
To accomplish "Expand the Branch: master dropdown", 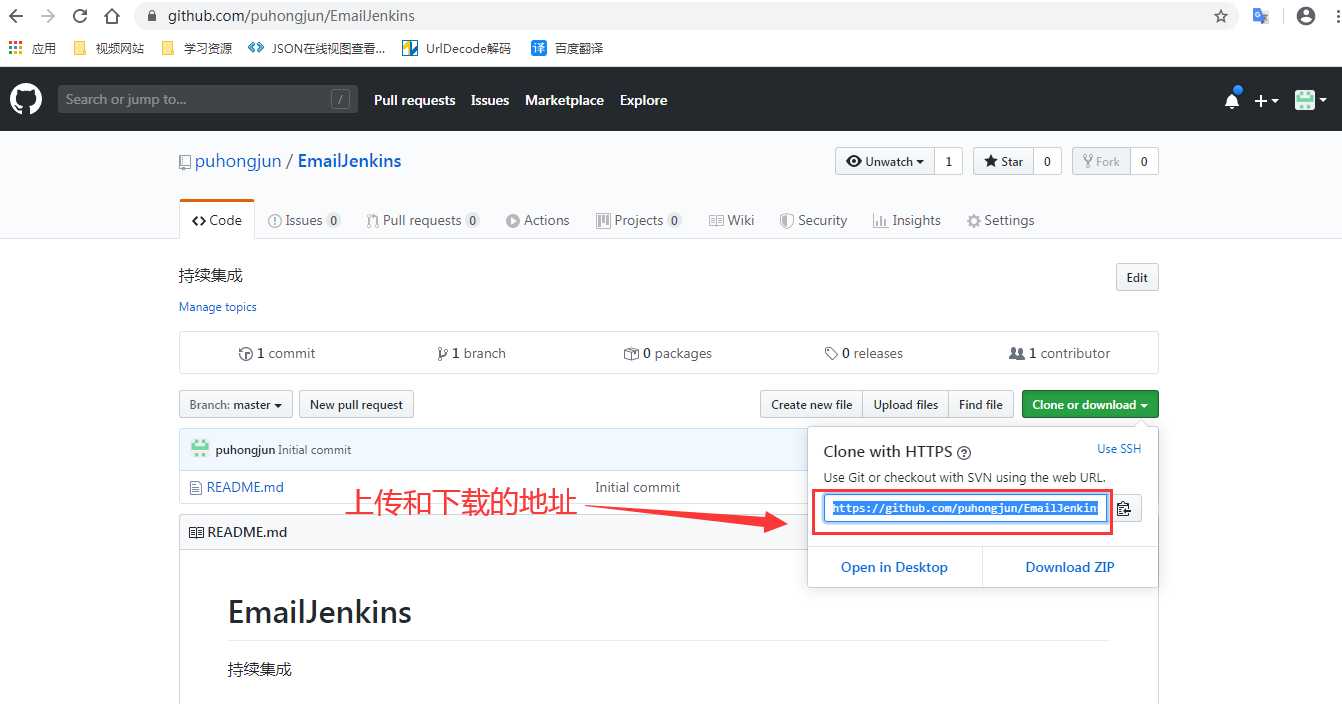I will pyautogui.click(x=236, y=404).
